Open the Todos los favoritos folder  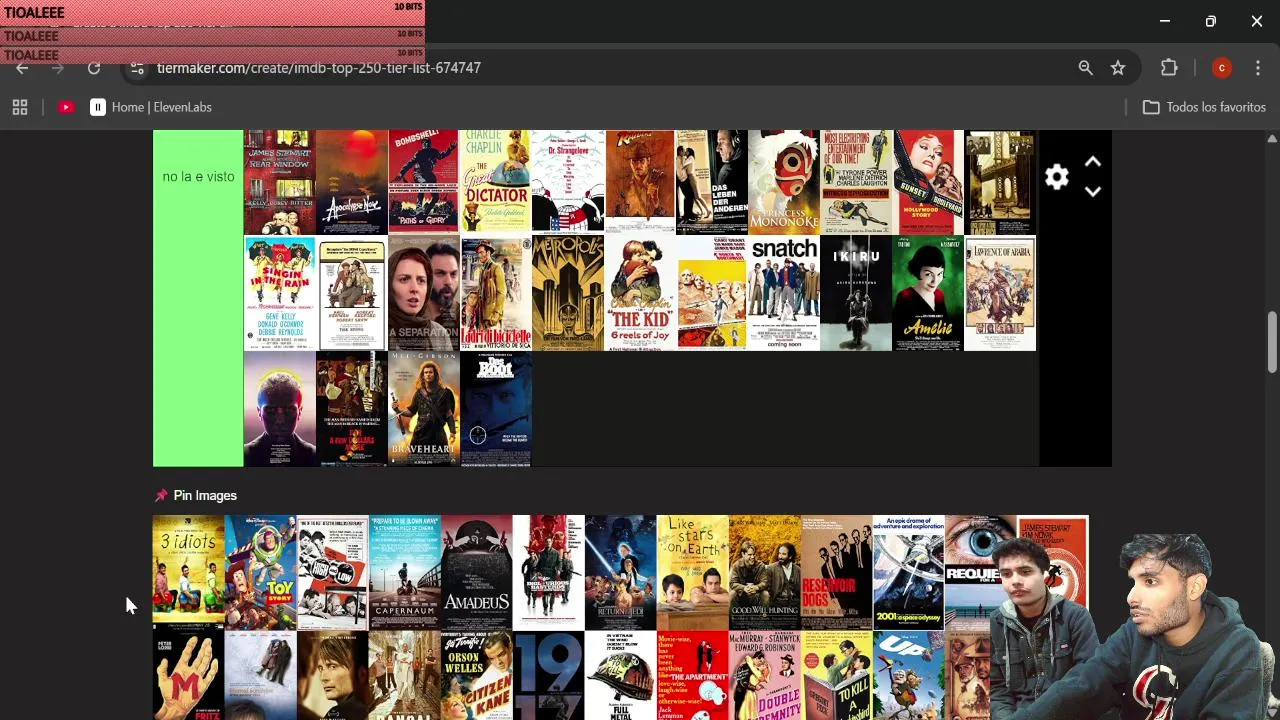coord(1204,107)
